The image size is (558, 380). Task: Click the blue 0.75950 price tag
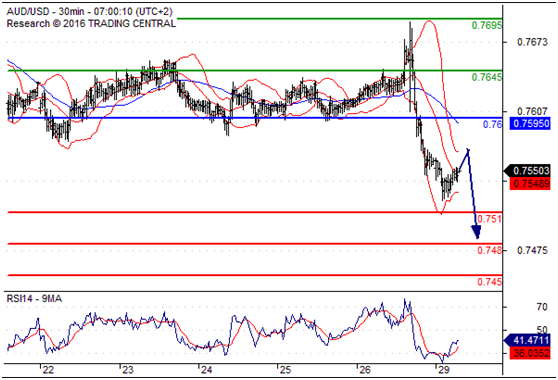point(530,124)
